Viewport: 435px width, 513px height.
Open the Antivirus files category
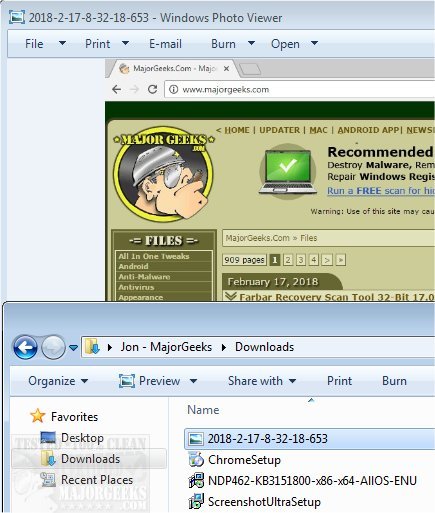(x=136, y=287)
